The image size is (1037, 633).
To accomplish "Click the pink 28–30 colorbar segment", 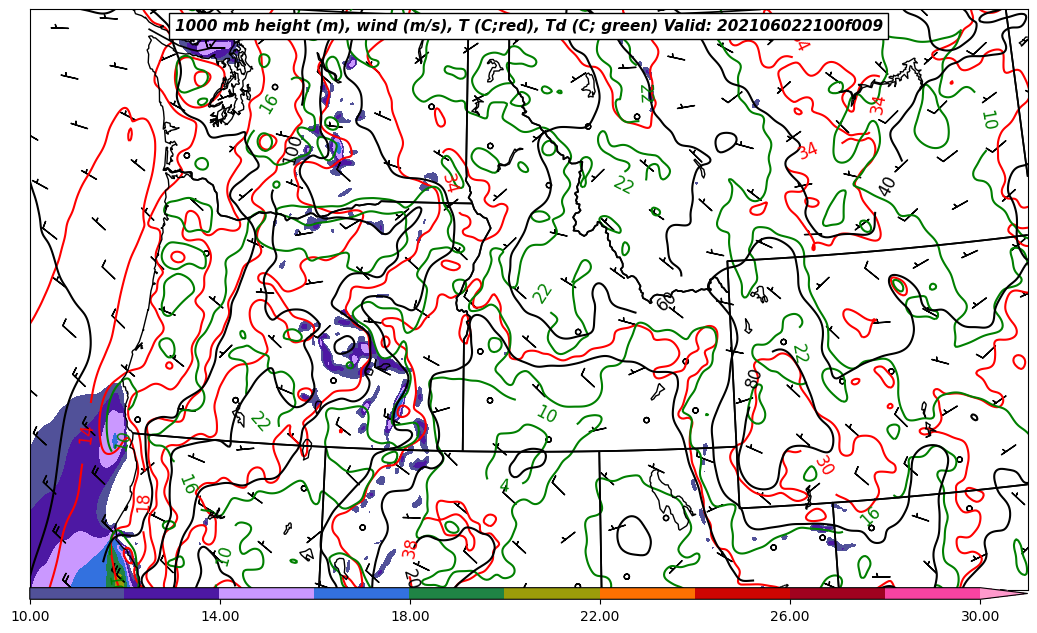I will pyautogui.click(x=932, y=593).
